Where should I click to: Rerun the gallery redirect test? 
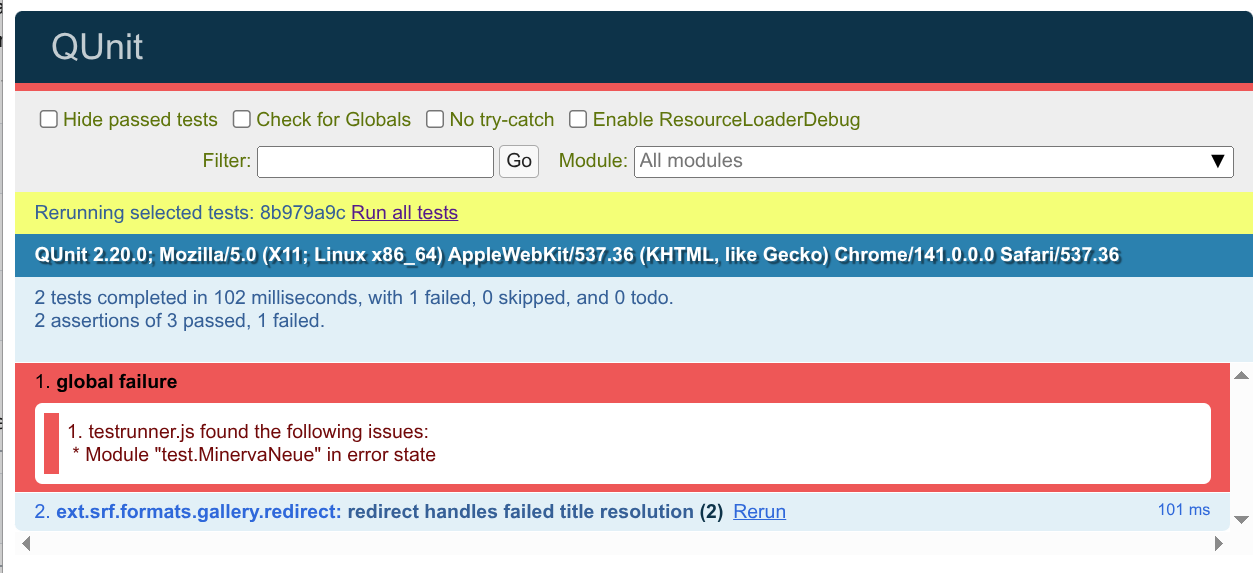click(759, 512)
